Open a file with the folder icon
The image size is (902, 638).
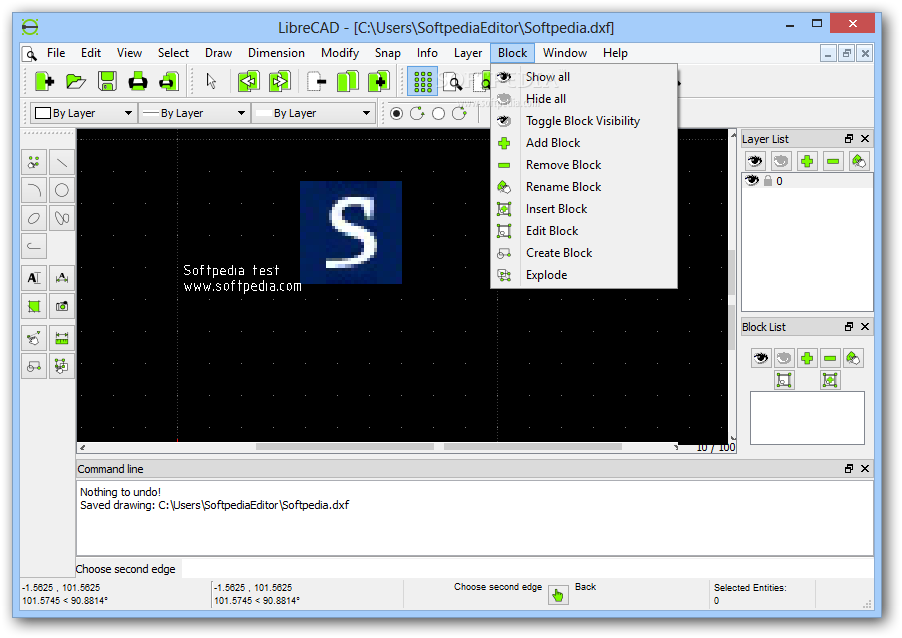(x=75, y=82)
